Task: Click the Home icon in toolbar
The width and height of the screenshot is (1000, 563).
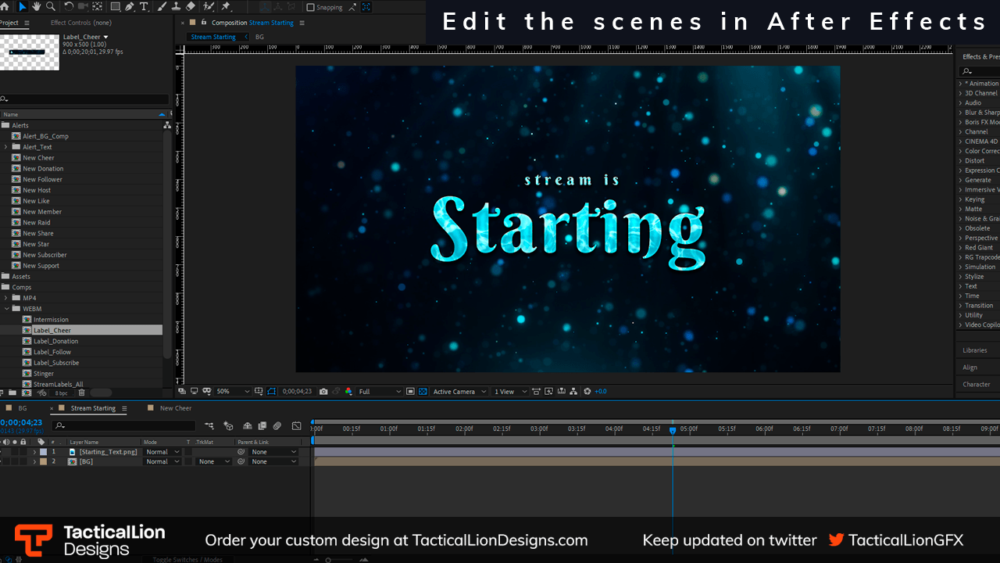Action: (4, 6)
